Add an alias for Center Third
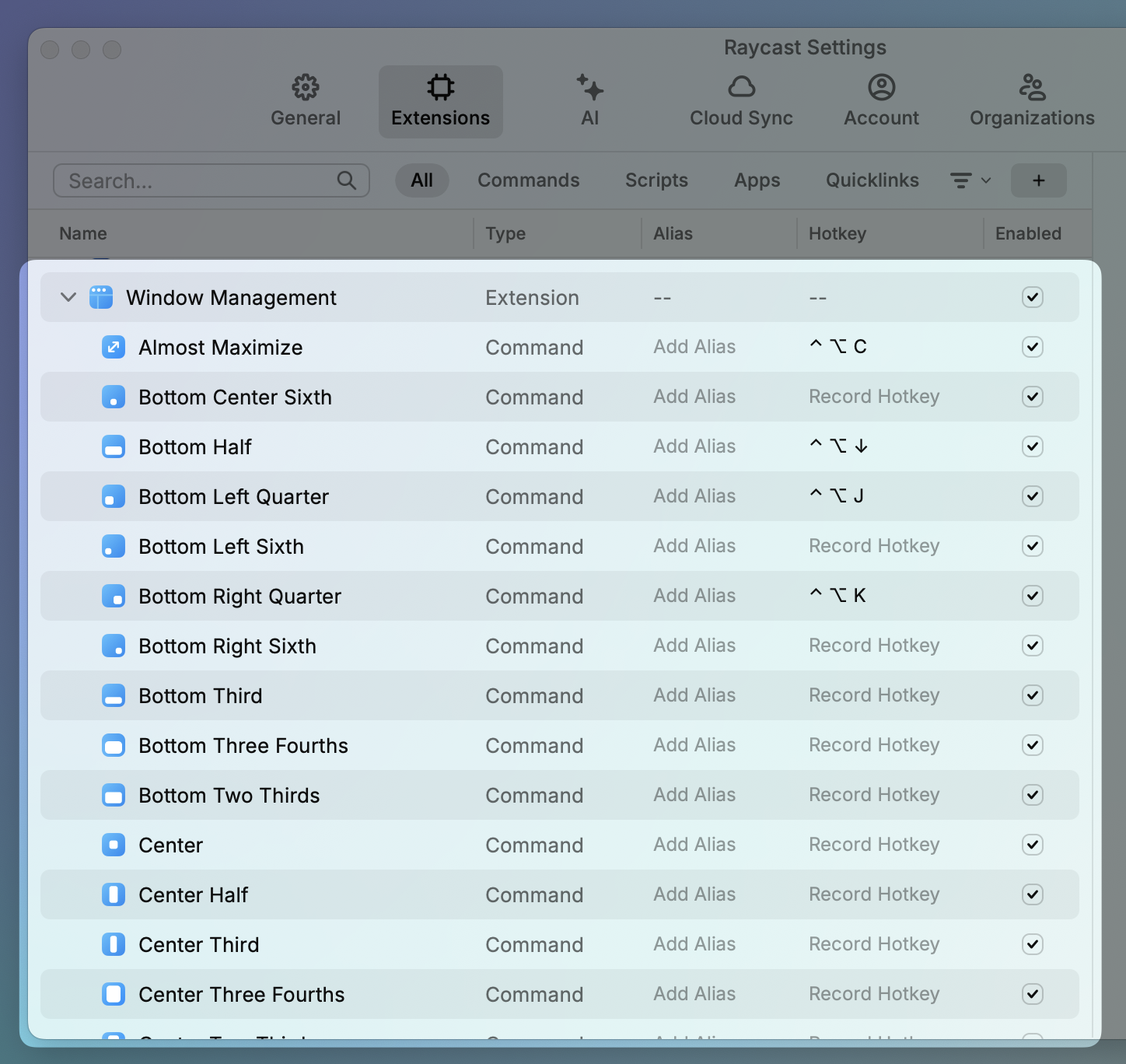This screenshot has width=1126, height=1064. pos(694,944)
